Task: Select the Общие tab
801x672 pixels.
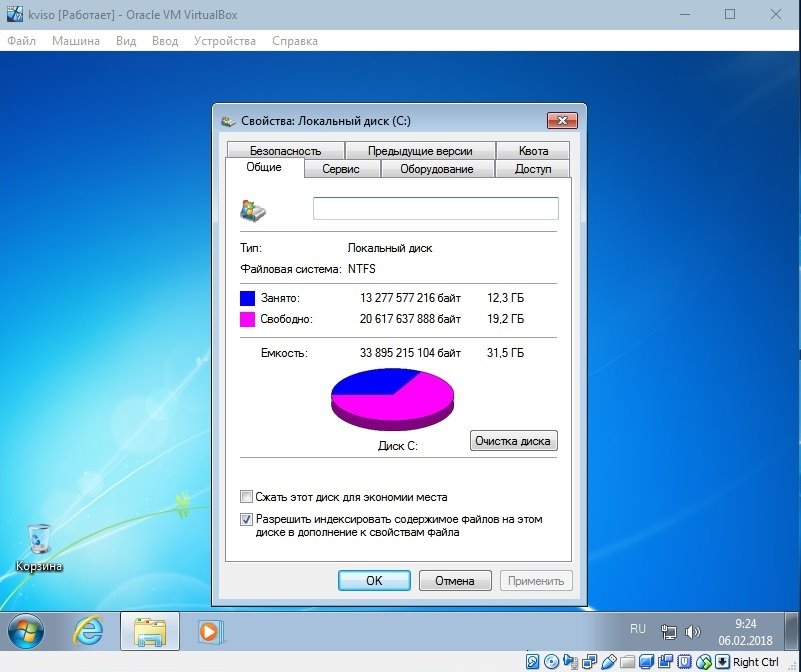Action: tap(264, 167)
